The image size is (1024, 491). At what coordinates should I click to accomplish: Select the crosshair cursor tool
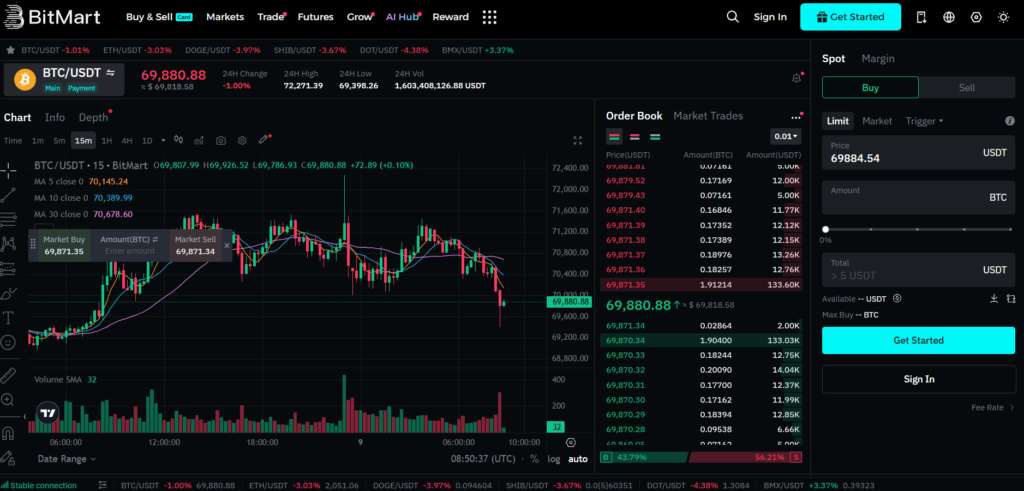(8, 171)
